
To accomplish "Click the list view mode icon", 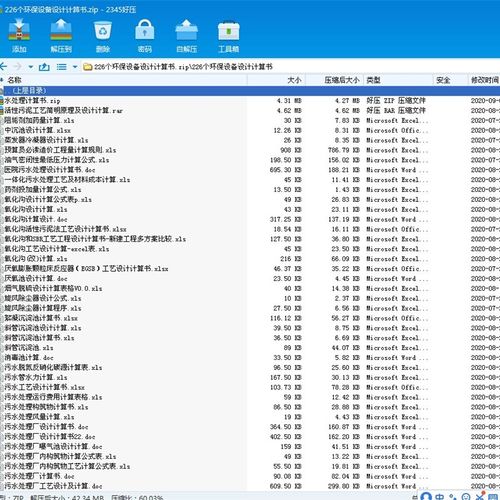I will (x=62, y=67).
